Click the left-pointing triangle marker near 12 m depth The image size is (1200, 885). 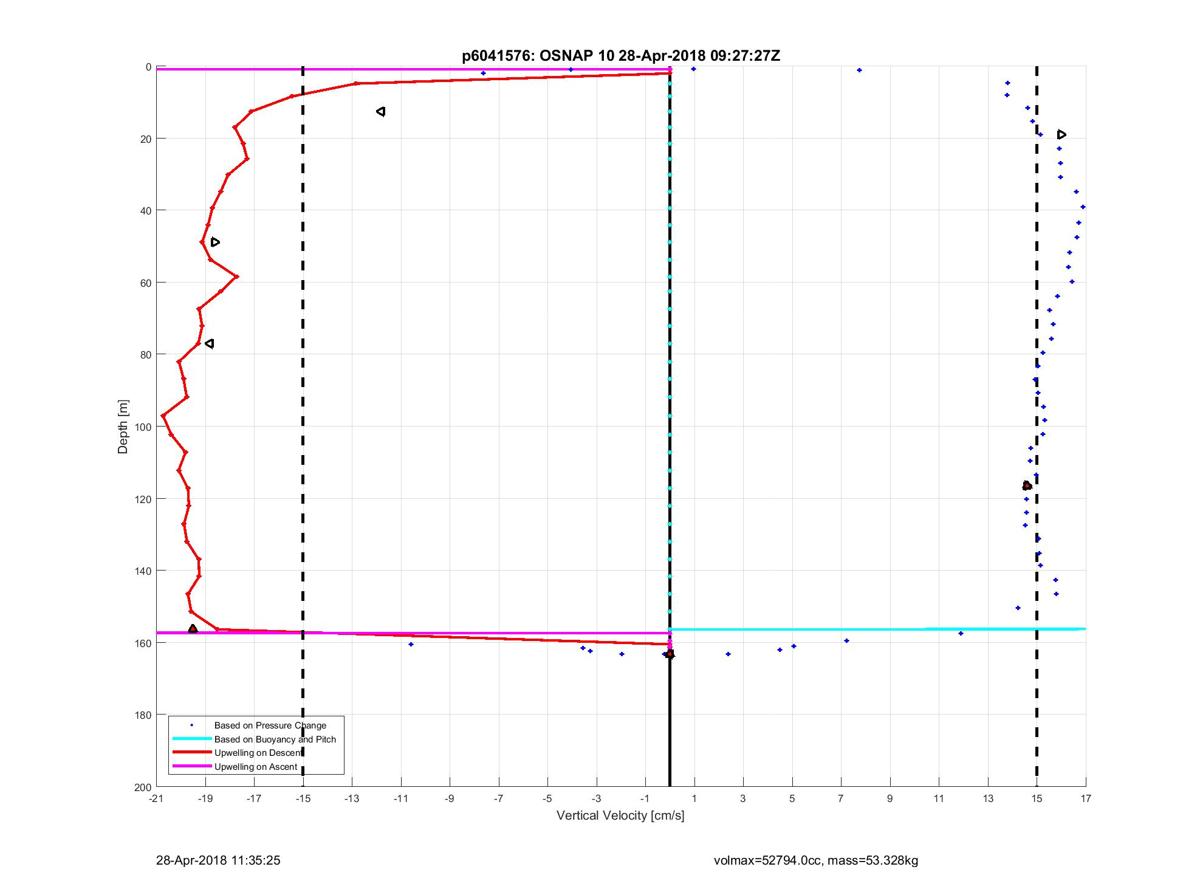[x=381, y=112]
